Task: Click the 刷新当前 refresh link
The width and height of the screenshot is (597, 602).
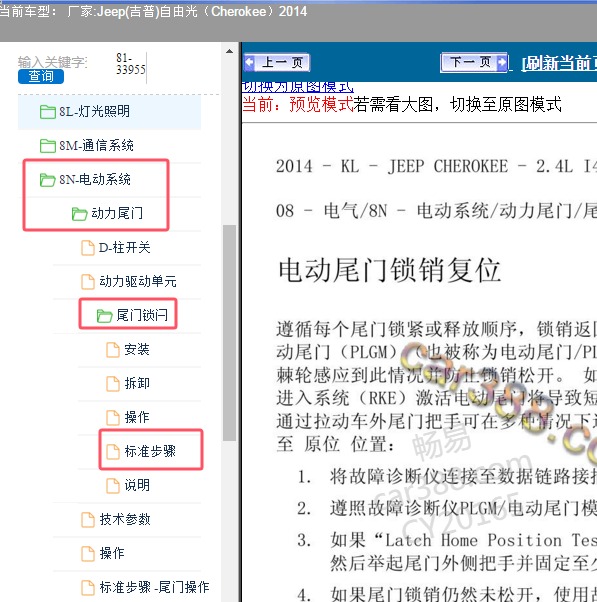Action: pos(559,63)
